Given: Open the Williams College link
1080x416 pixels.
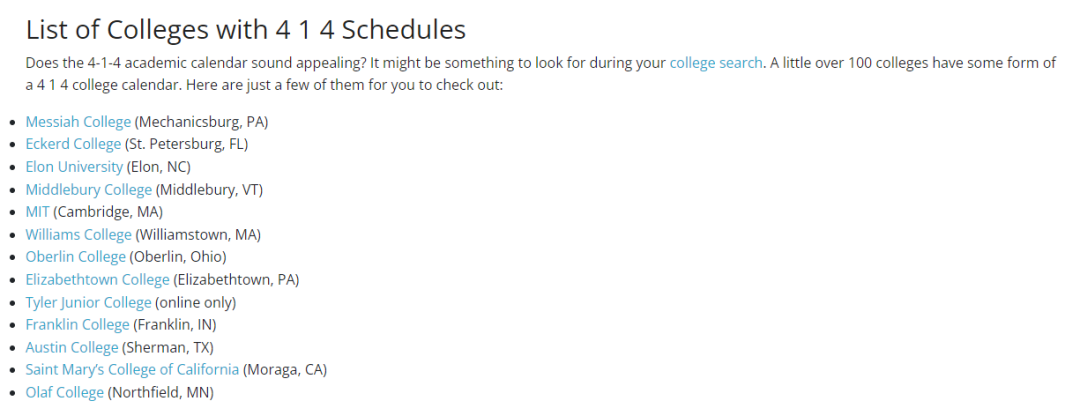Looking at the screenshot, I should [x=78, y=234].
